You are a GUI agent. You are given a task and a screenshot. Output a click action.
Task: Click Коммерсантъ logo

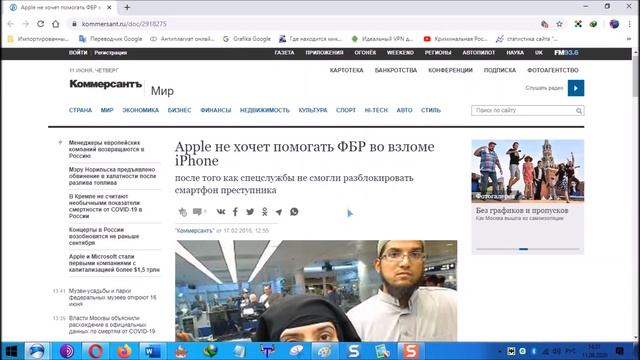point(105,84)
